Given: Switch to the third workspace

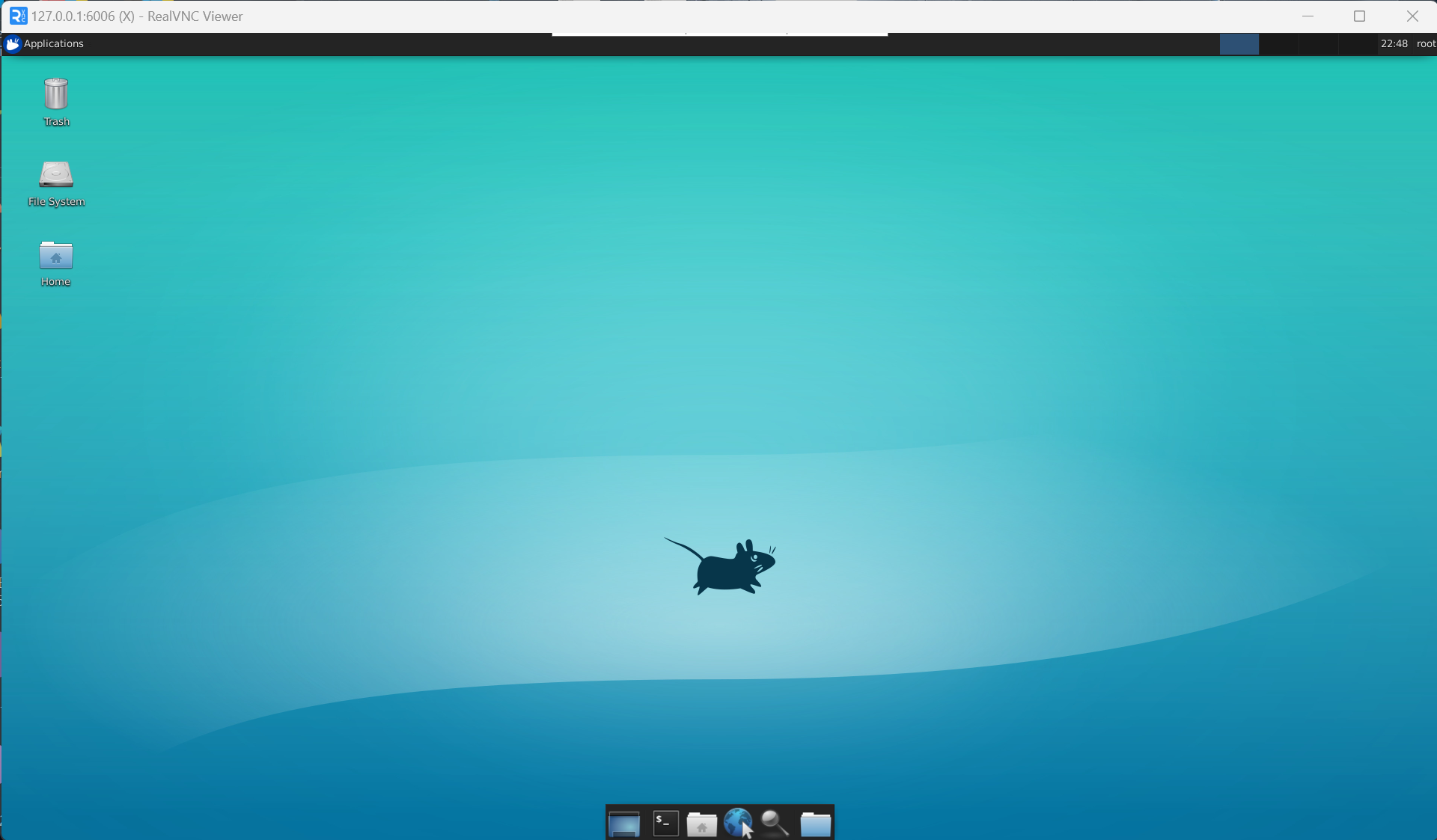Looking at the screenshot, I should tap(1317, 44).
